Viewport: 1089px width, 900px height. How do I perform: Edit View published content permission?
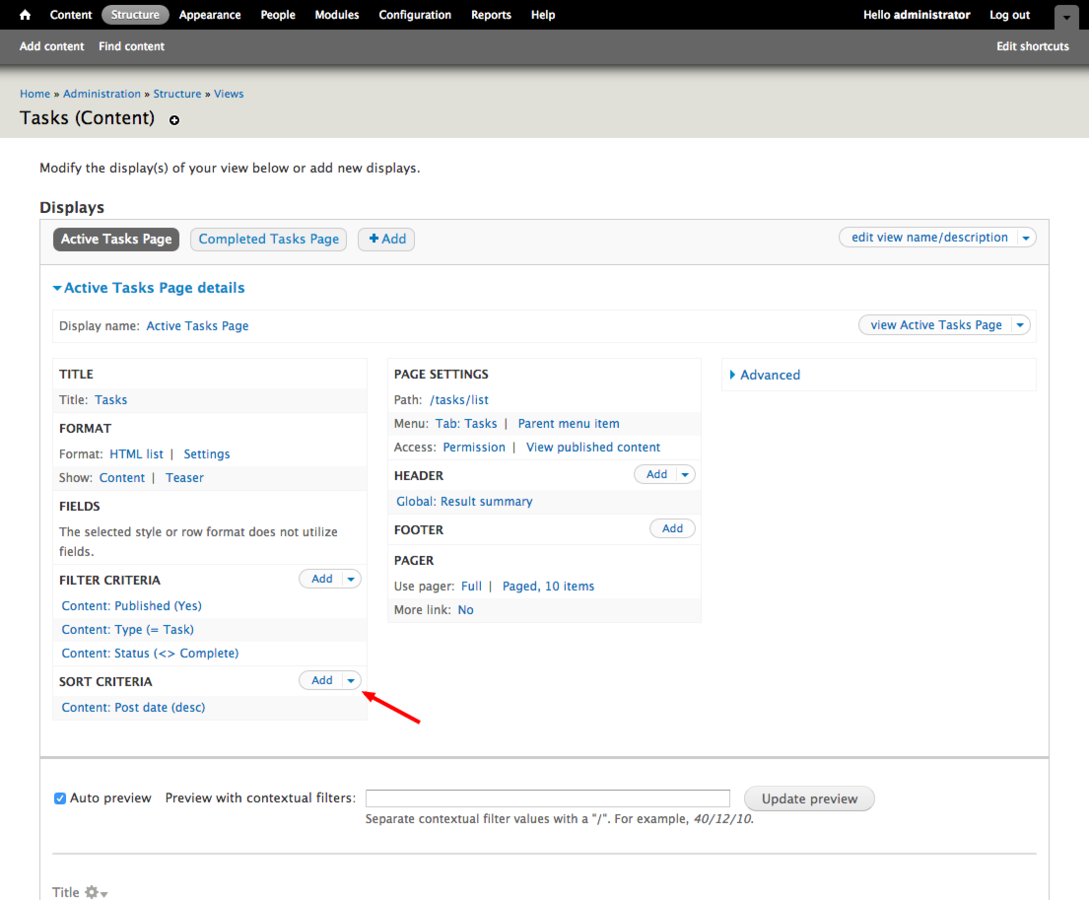593,447
